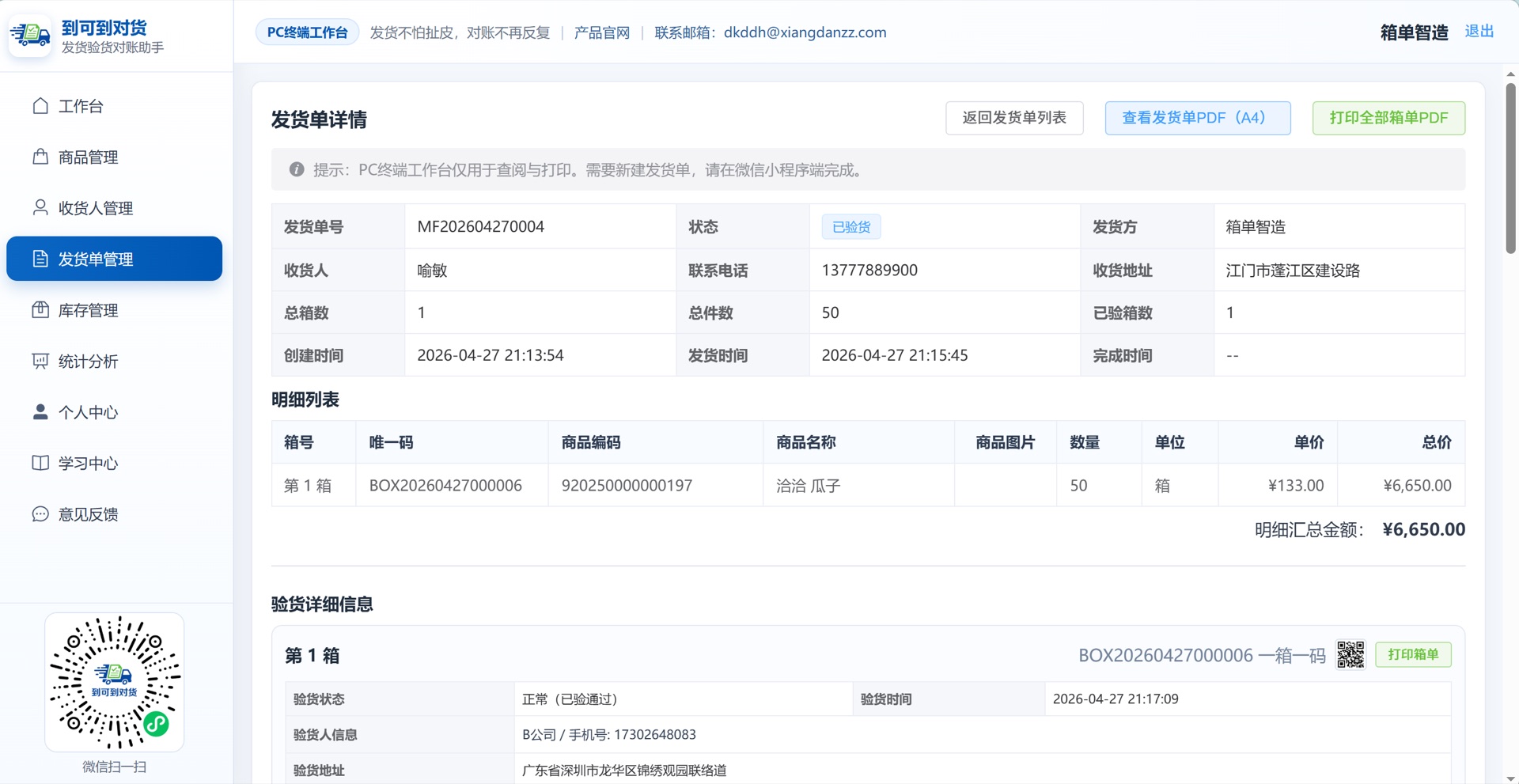This screenshot has width=1519, height=784.
Task: Click 打印全部箱单PDF button
Action: pyautogui.click(x=1388, y=118)
